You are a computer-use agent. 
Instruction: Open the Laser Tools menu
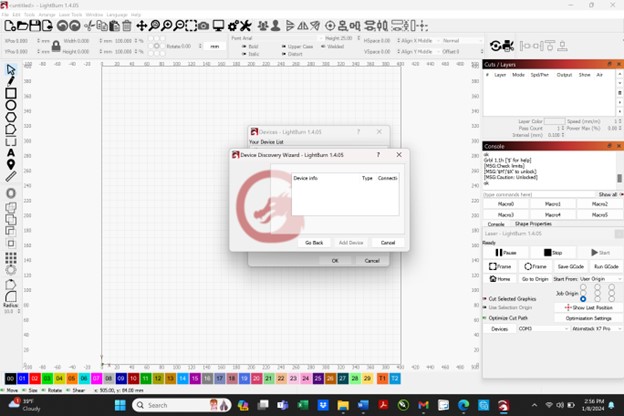[70, 15]
